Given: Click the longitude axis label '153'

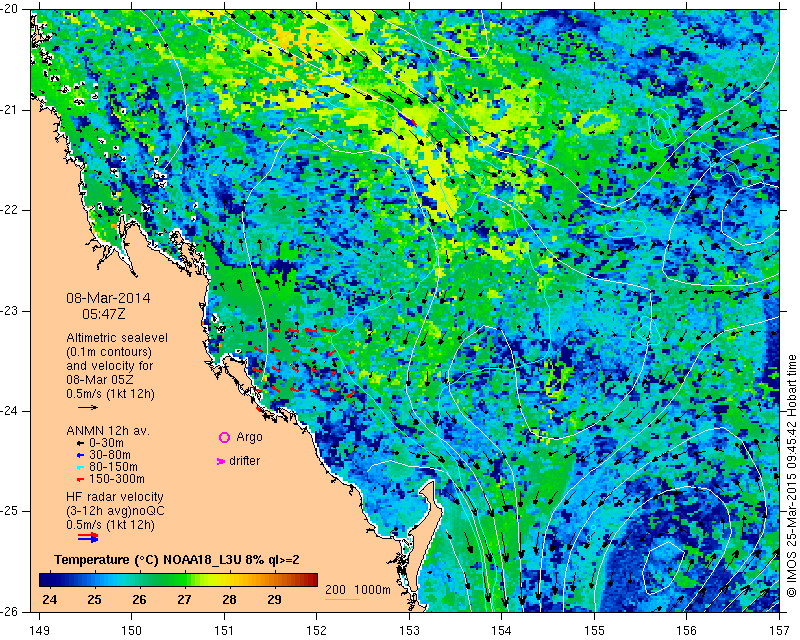Looking at the screenshot, I should point(409,631).
